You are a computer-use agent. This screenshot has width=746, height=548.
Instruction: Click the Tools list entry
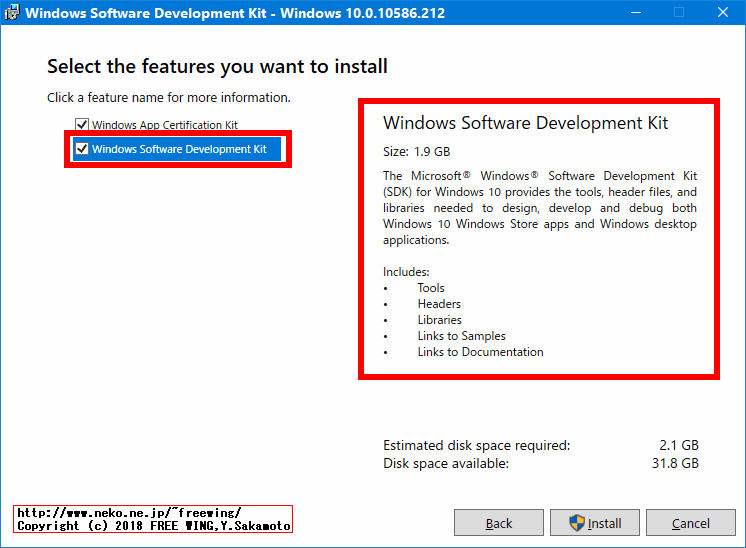[x=431, y=288]
